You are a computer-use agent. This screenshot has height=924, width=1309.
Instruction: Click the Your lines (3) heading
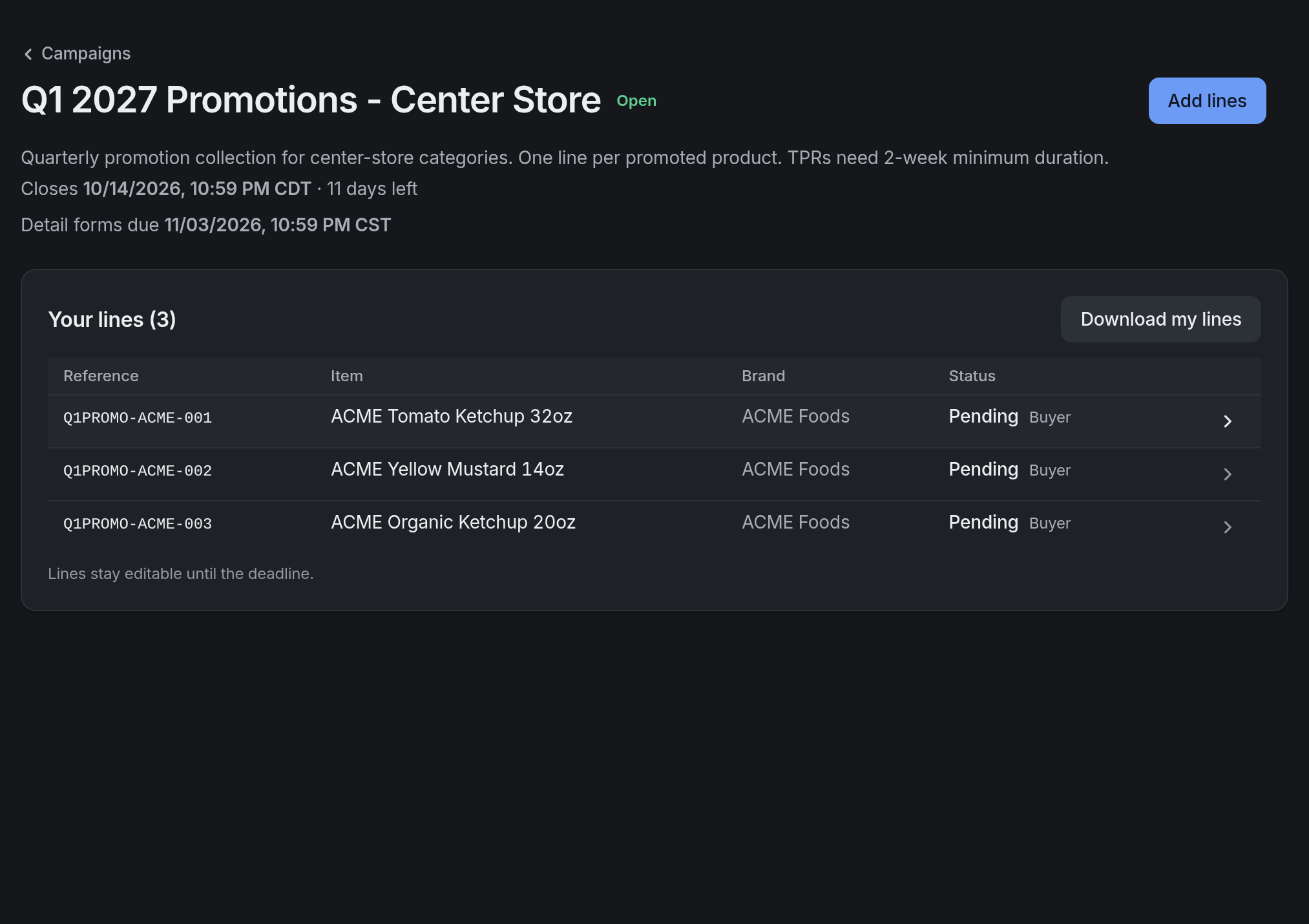[x=112, y=319]
